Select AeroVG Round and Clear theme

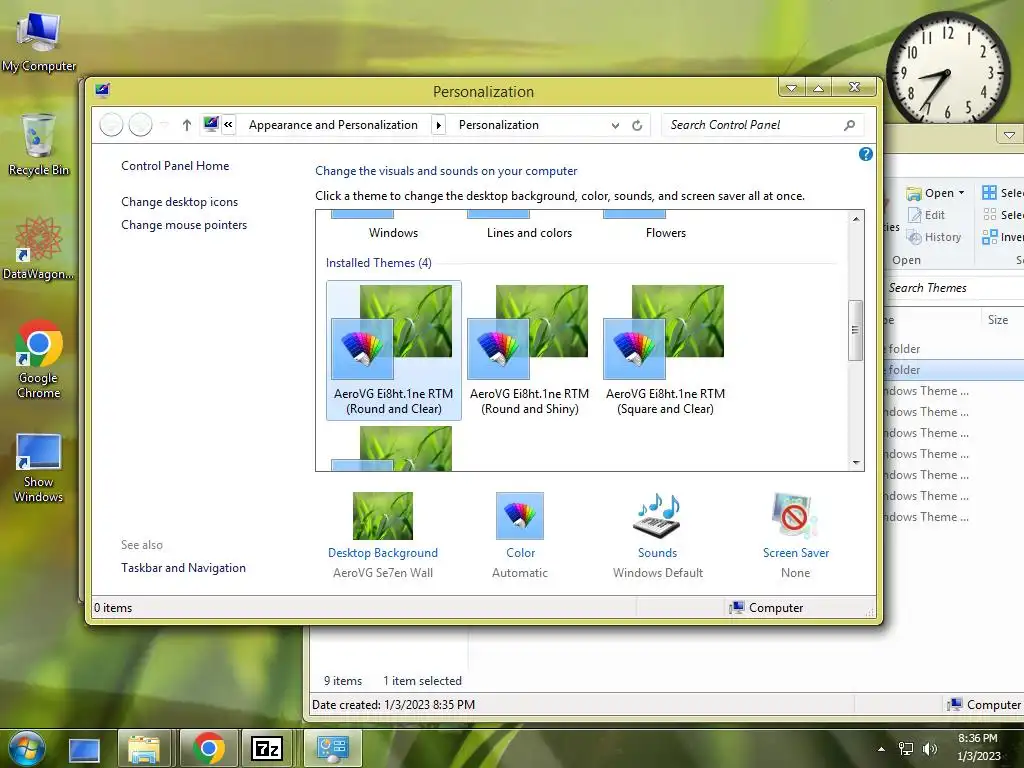pyautogui.click(x=394, y=350)
